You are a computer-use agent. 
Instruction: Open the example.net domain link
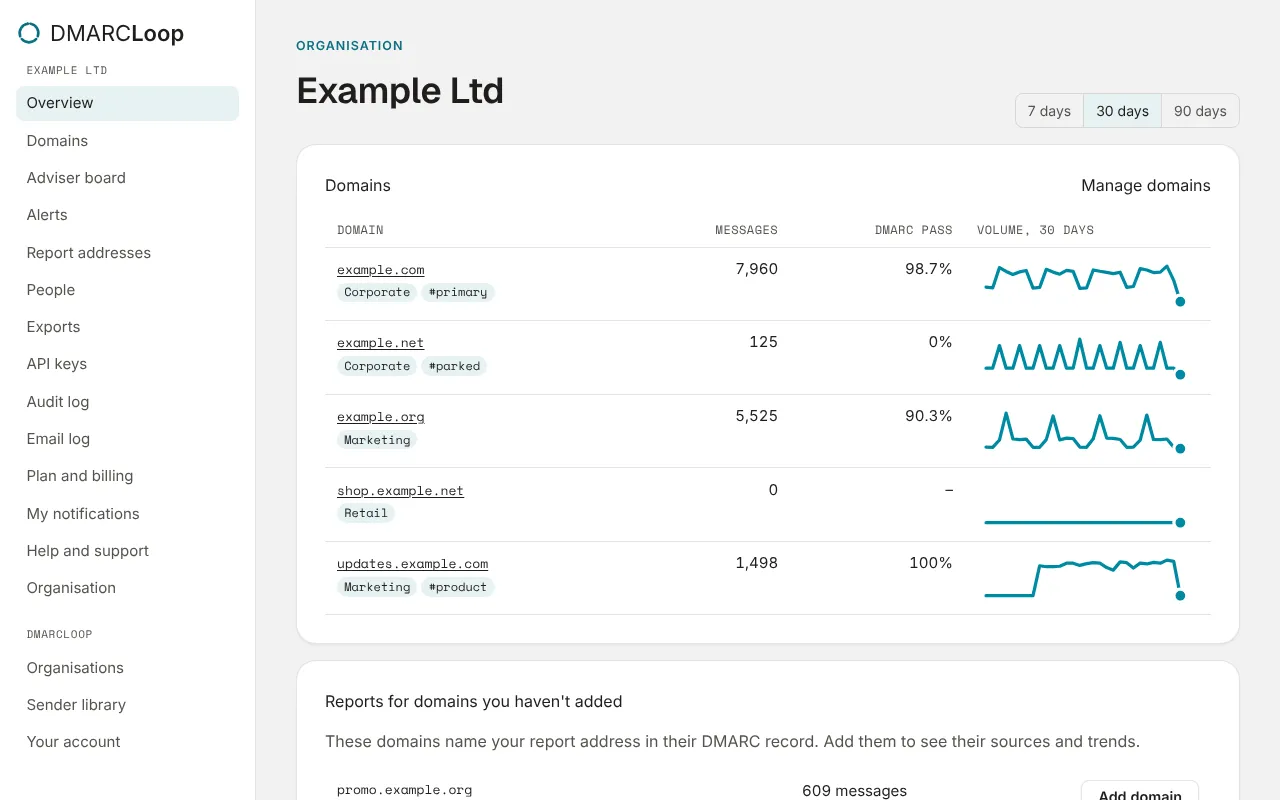[x=381, y=343]
